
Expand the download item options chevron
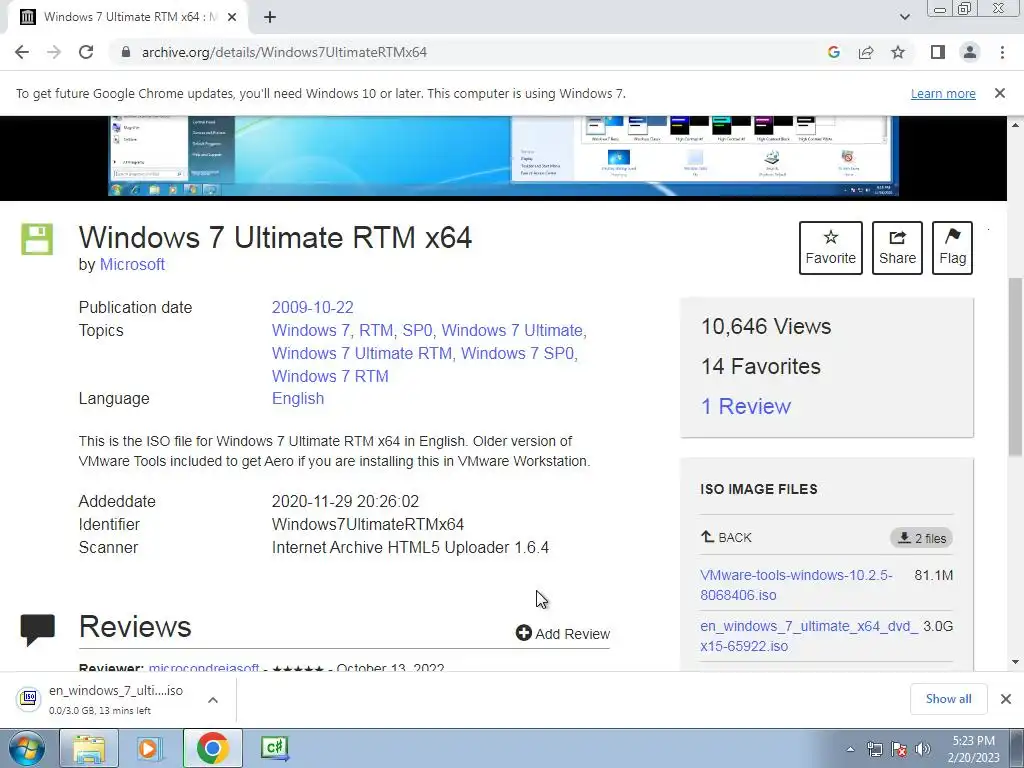(x=213, y=699)
